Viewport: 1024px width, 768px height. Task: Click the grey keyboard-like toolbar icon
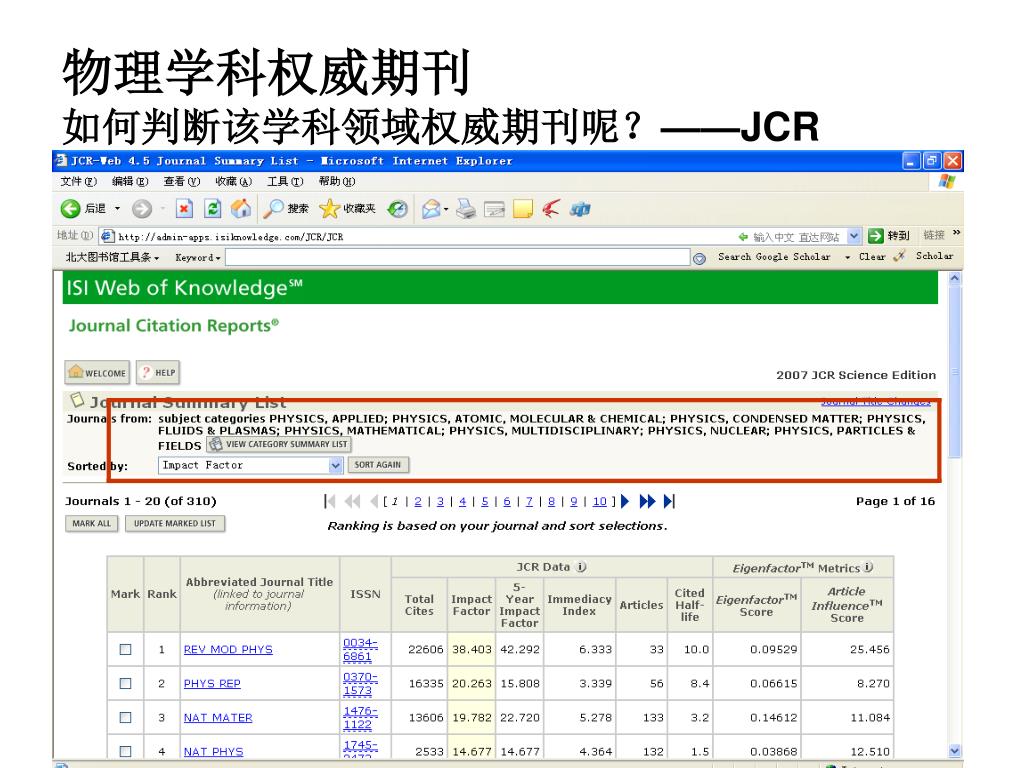(x=494, y=209)
